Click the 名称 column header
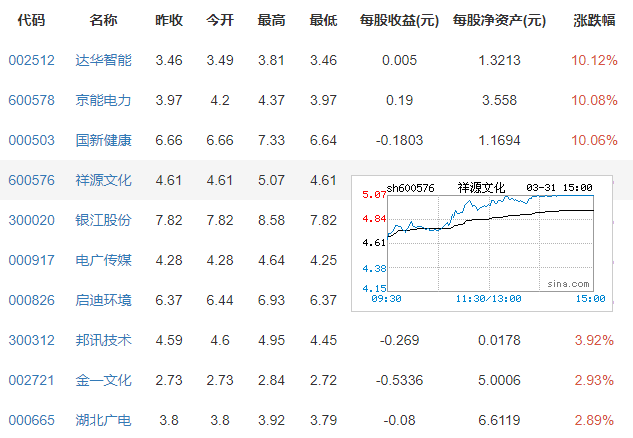The height and width of the screenshot is (438, 633). (x=103, y=20)
